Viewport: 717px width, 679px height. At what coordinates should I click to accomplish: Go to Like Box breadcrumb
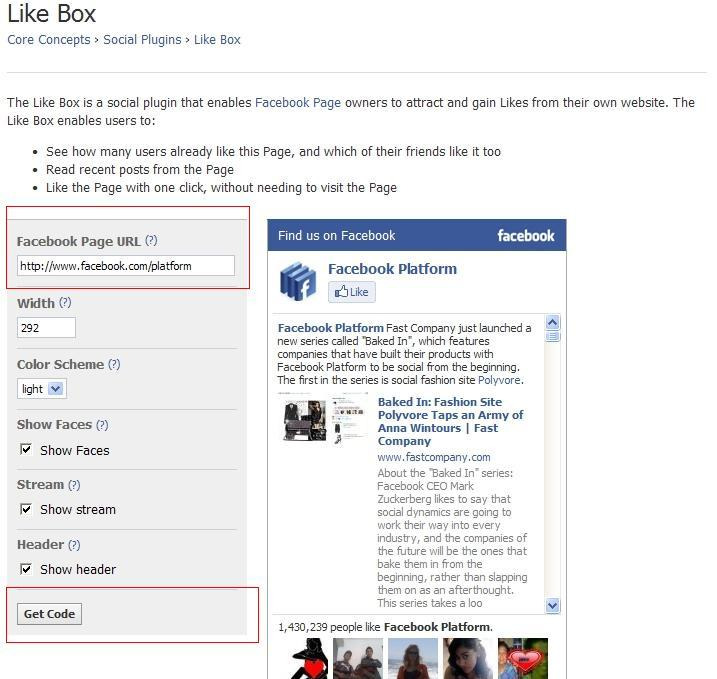tap(217, 40)
